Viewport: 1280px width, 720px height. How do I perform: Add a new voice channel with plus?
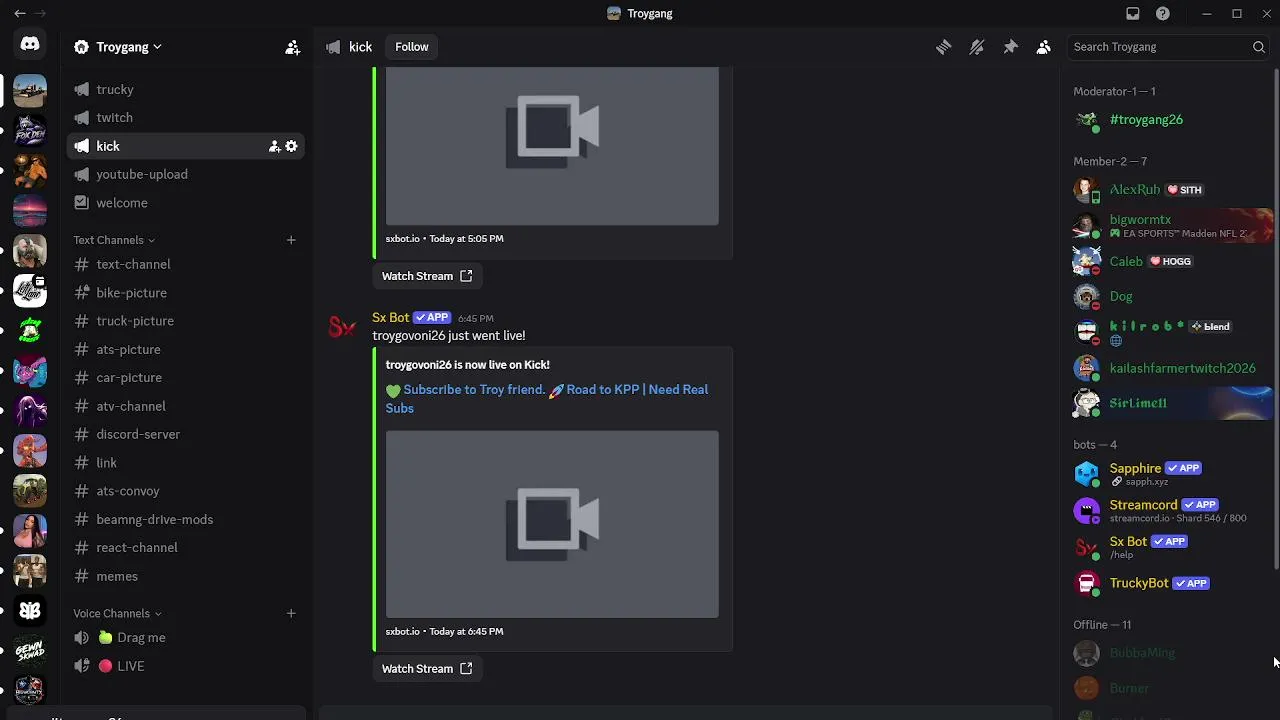point(291,613)
